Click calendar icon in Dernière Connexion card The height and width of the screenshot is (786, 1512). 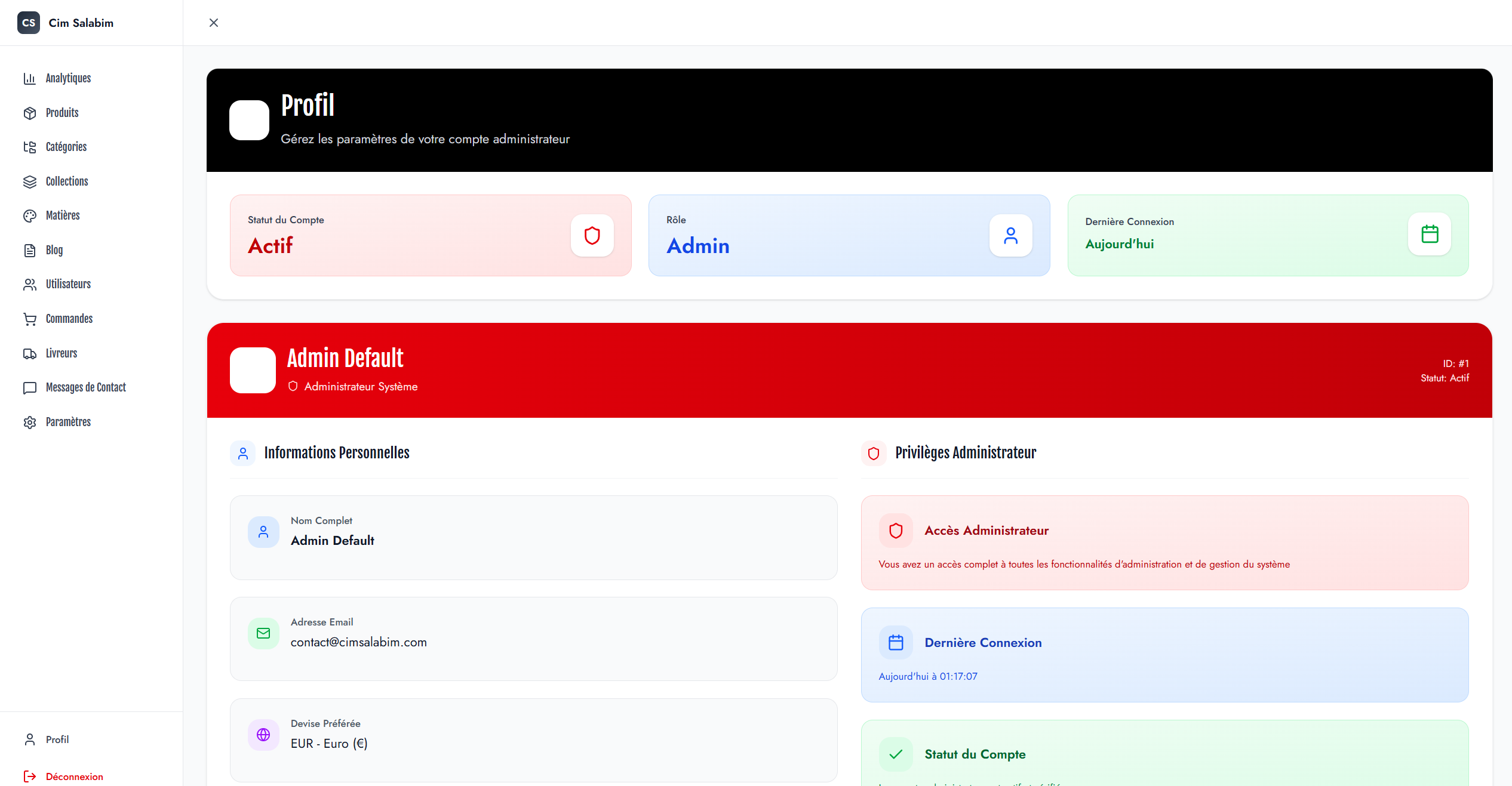coord(1430,234)
